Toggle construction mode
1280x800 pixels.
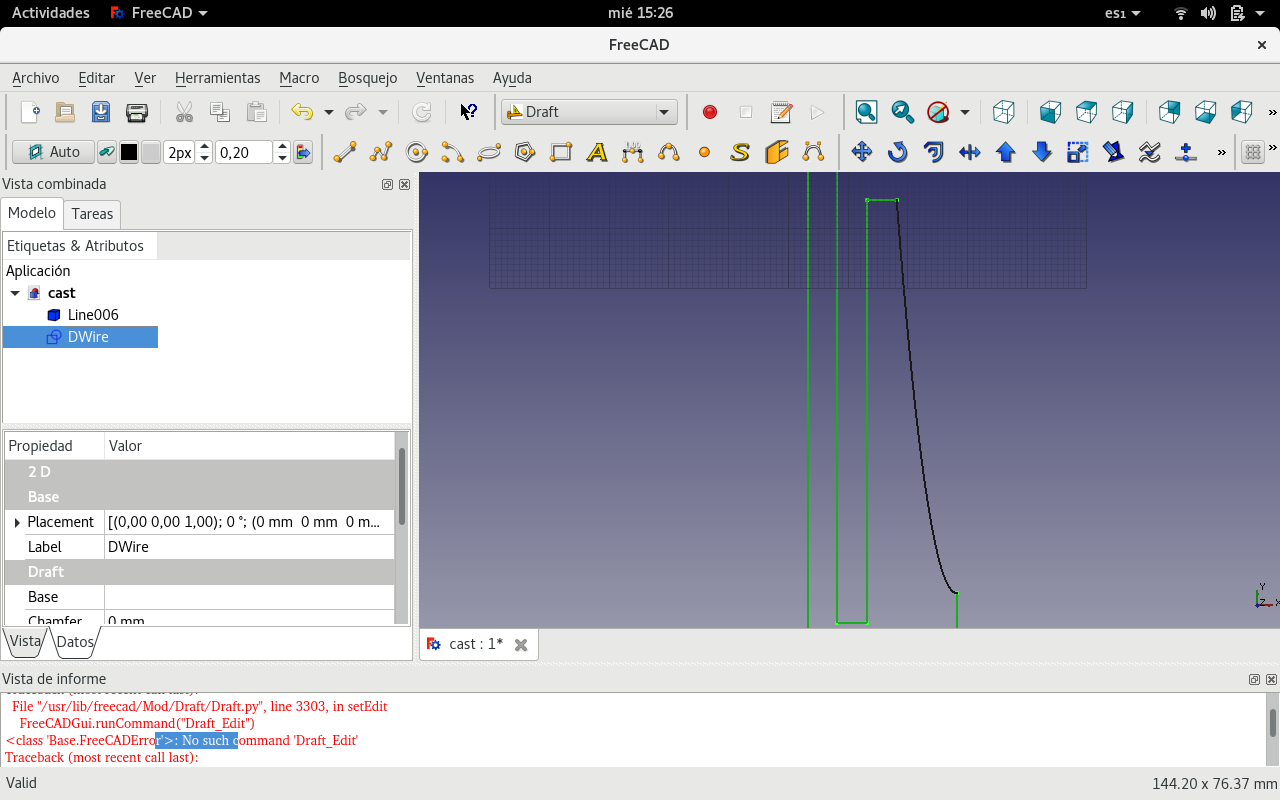[x=106, y=152]
